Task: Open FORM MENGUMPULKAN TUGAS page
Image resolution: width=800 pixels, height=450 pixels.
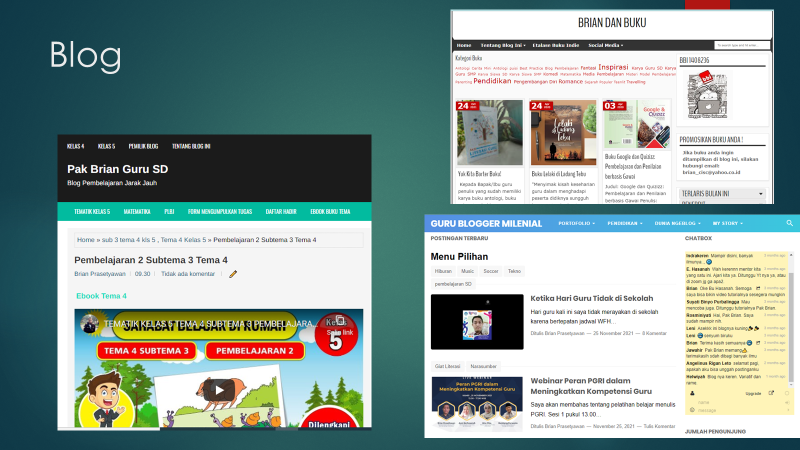Action: pos(220,212)
